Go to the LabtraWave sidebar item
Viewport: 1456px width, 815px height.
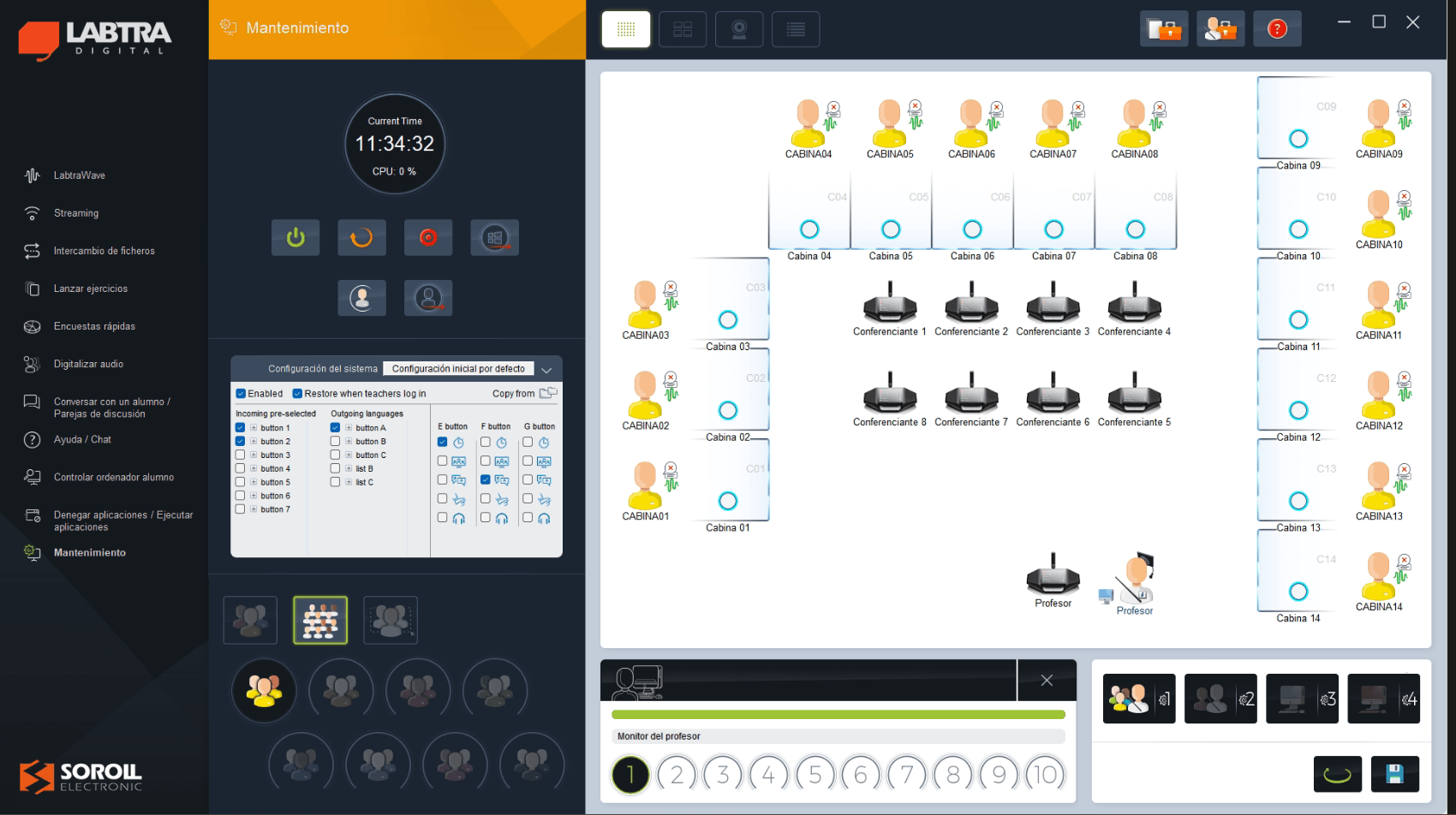(79, 175)
